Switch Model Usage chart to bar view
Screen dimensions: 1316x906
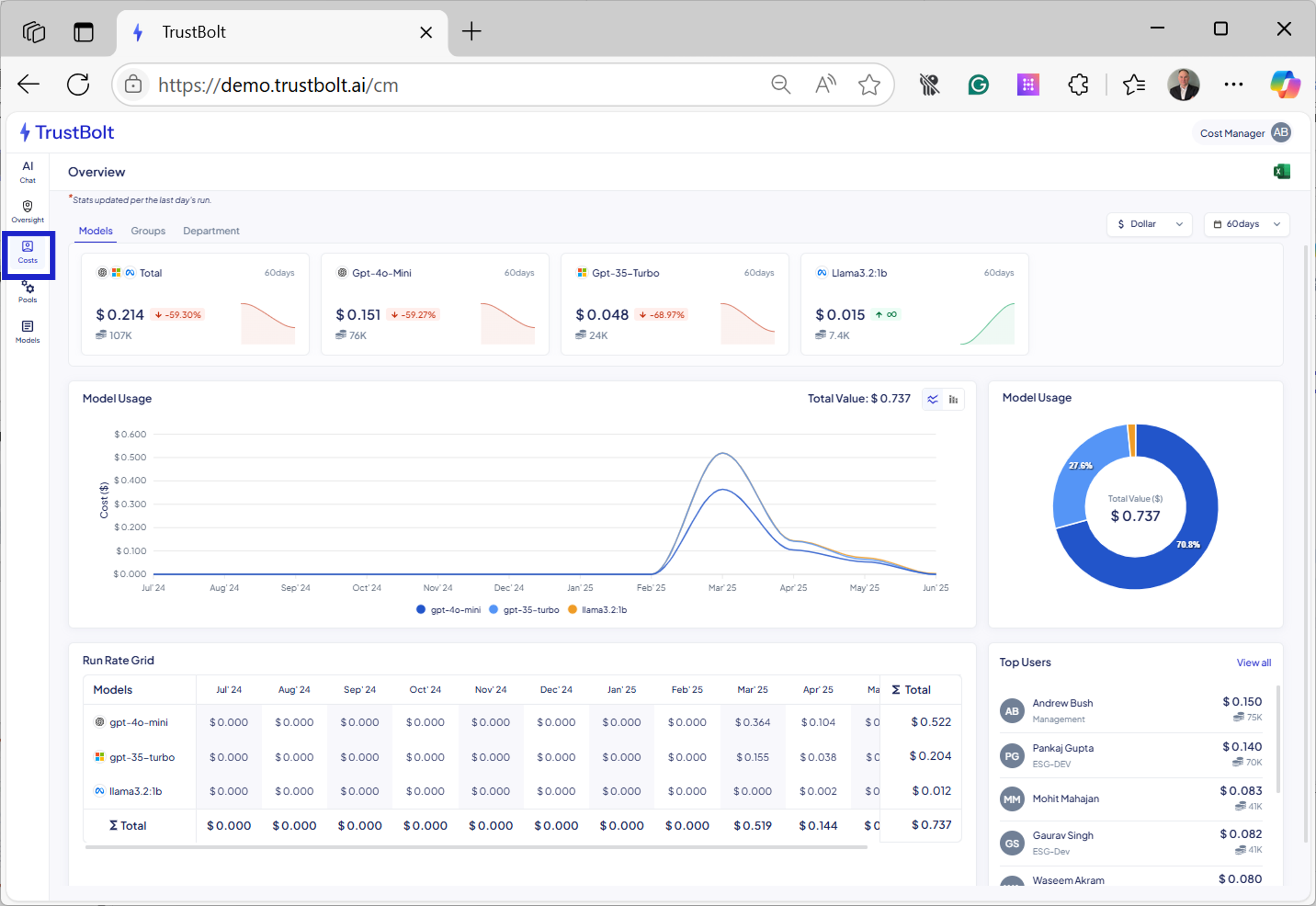(954, 399)
